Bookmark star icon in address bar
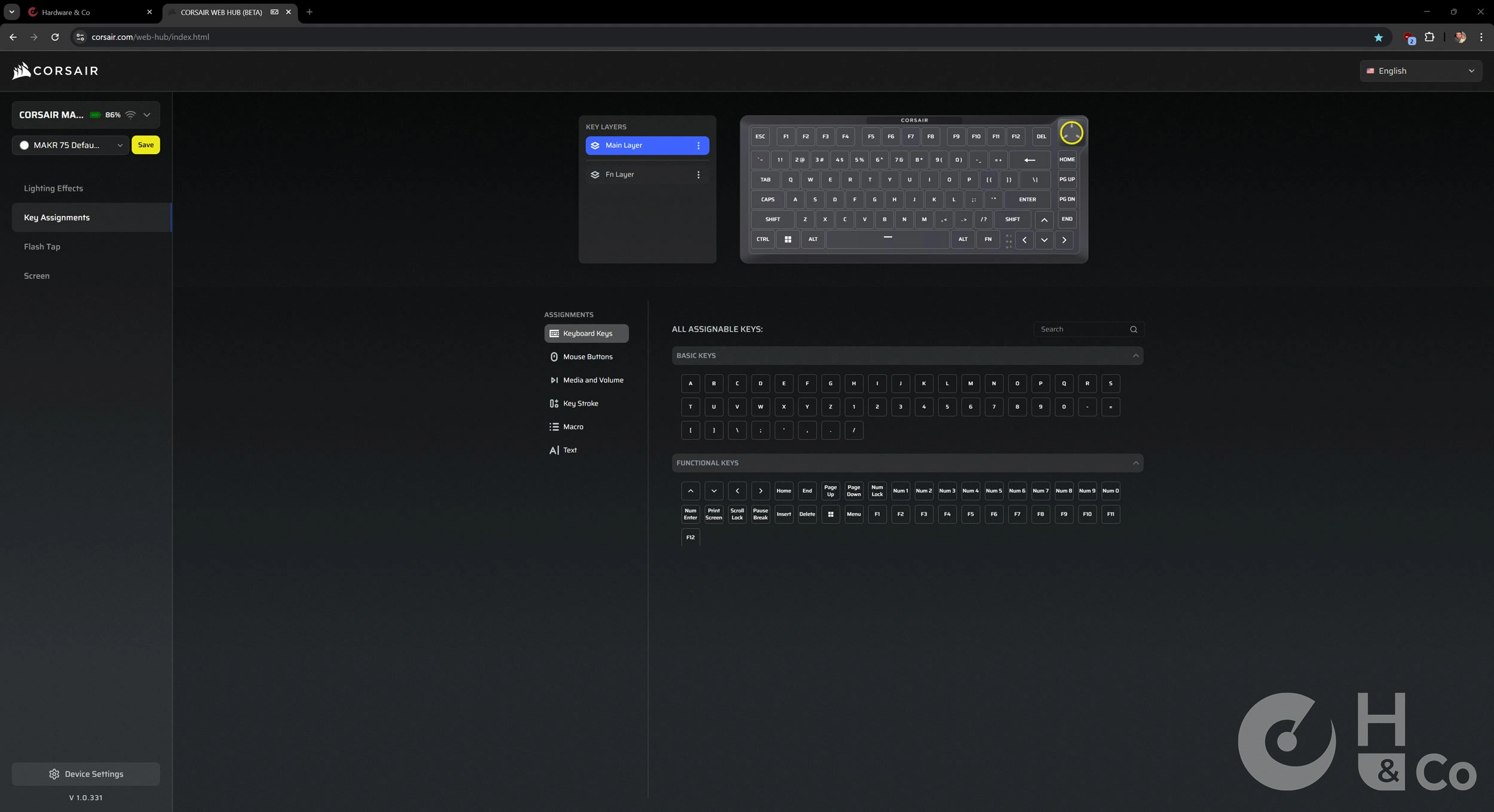The width and height of the screenshot is (1494, 812). pos(1378,37)
